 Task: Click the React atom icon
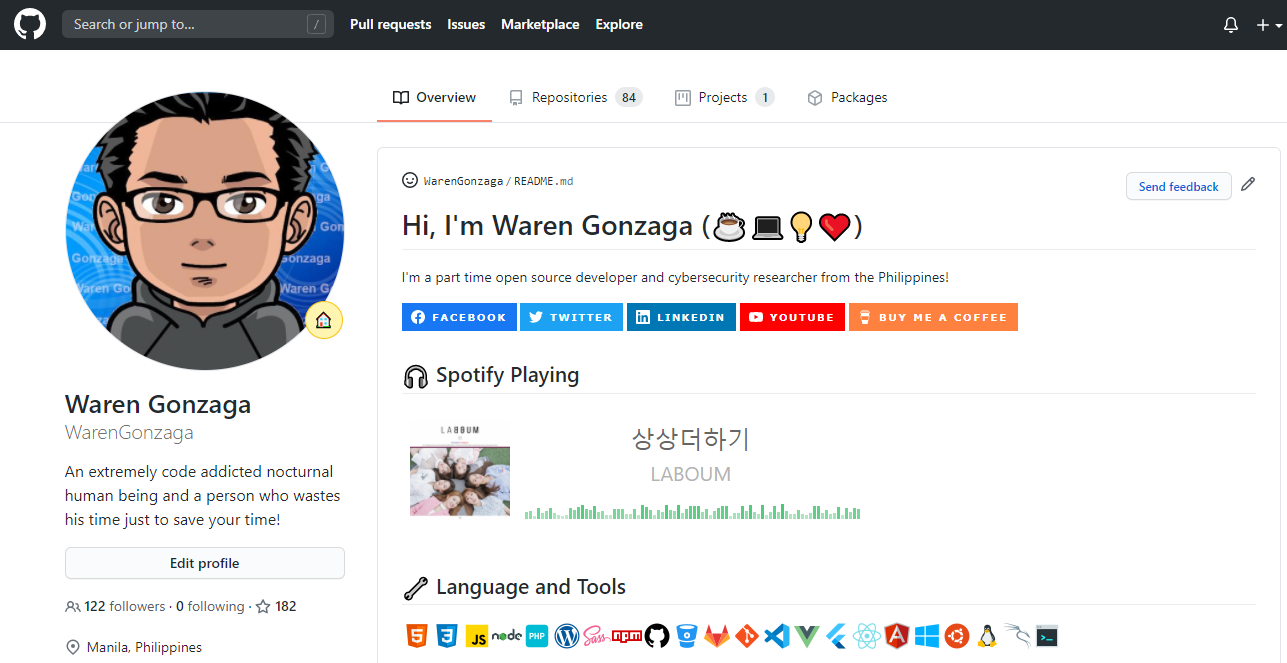pyautogui.click(x=867, y=635)
